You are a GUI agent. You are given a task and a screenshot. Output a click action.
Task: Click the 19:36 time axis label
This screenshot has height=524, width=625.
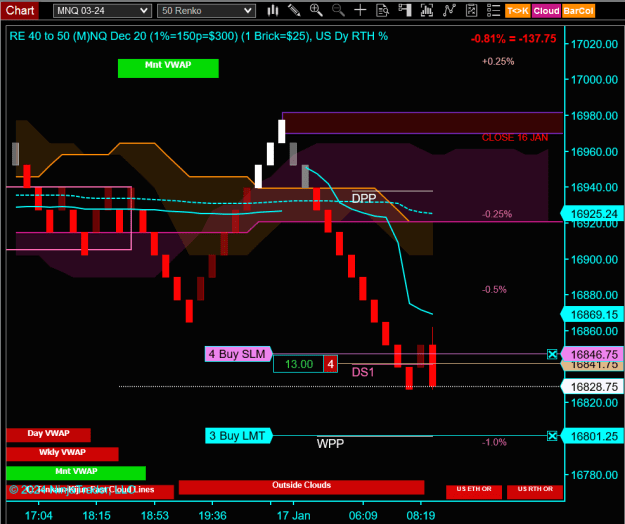click(x=212, y=516)
